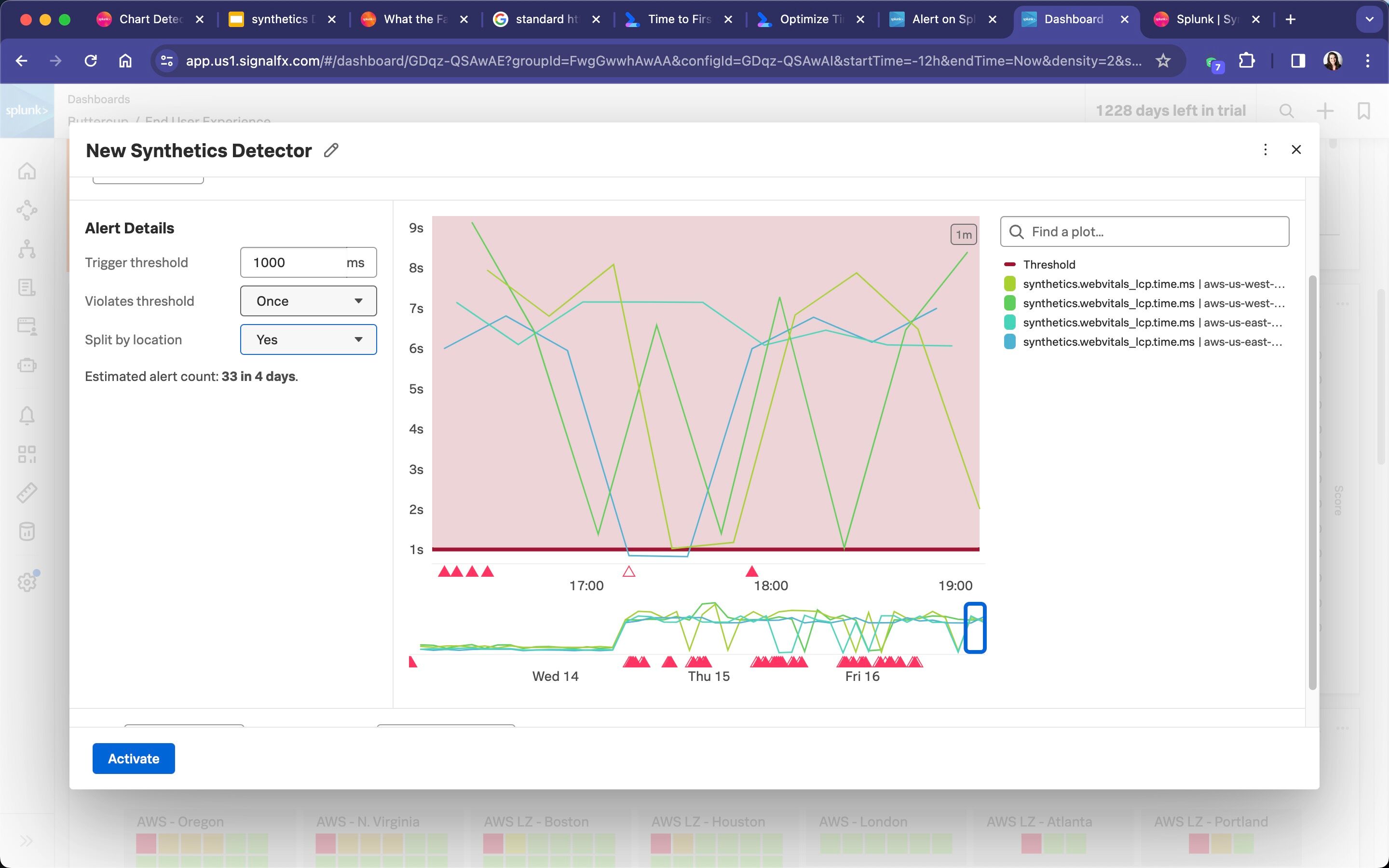Click the 1m resolution badge on the chart
This screenshot has width=1389, height=868.
click(964, 234)
